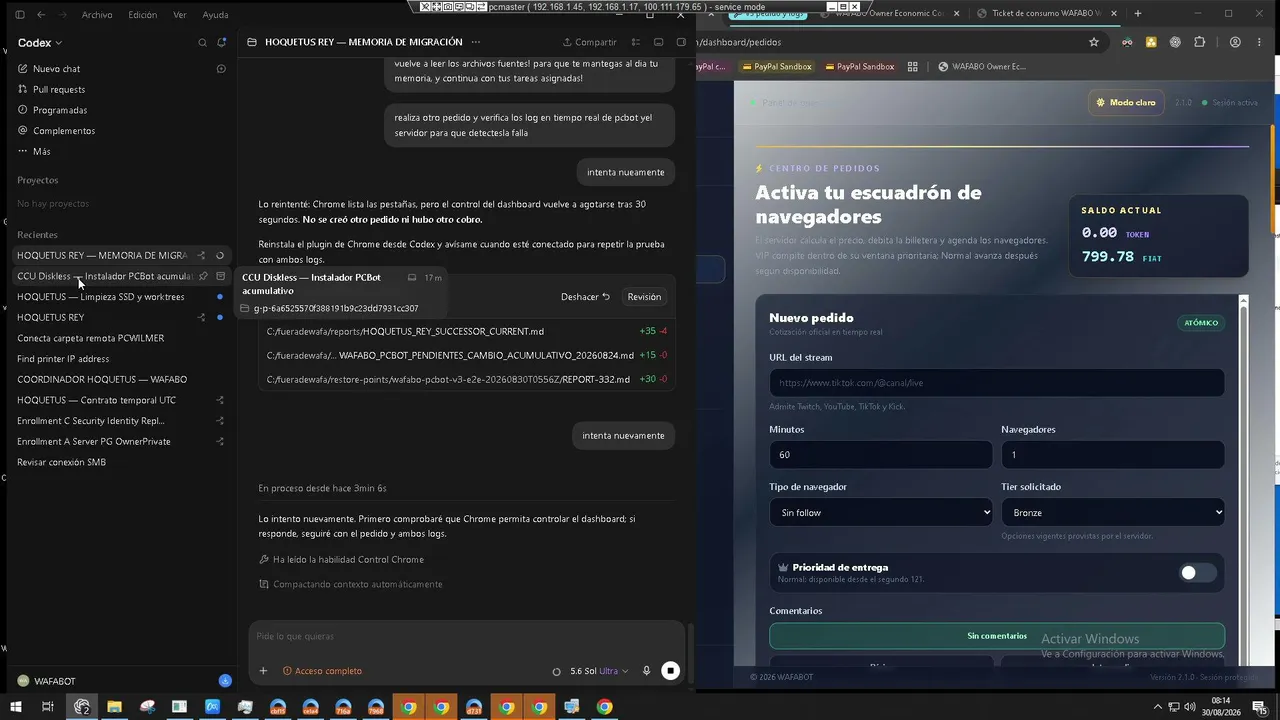Open the bookmark apps grid icon
The image size is (1280, 720).
[x=912, y=67]
